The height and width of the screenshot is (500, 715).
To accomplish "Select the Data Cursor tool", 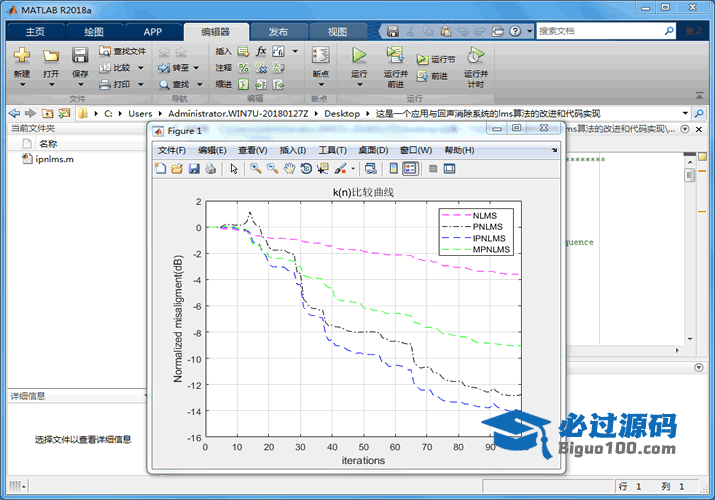I will [x=323, y=169].
